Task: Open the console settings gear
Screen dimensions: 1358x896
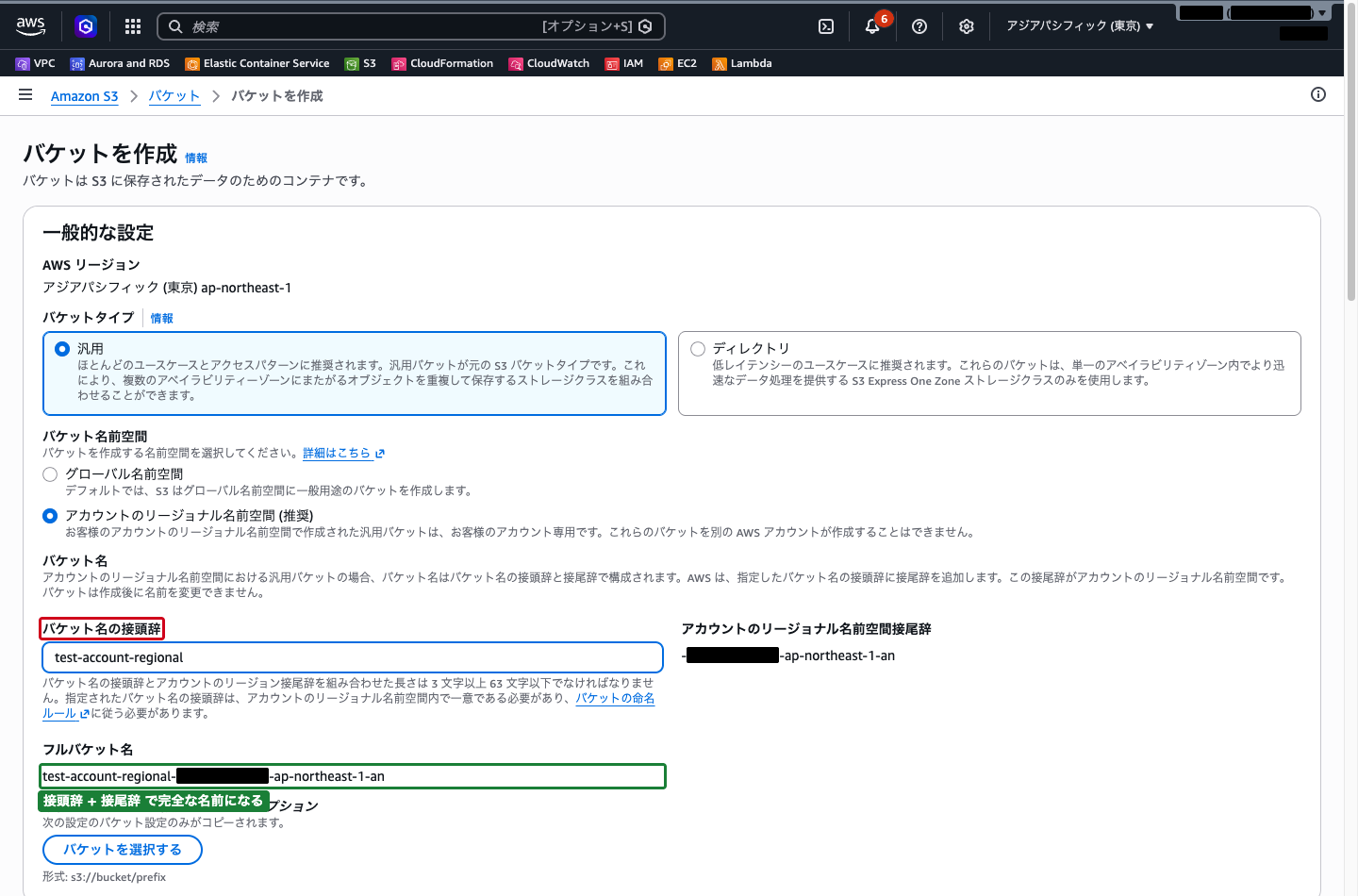Action: coord(967,26)
